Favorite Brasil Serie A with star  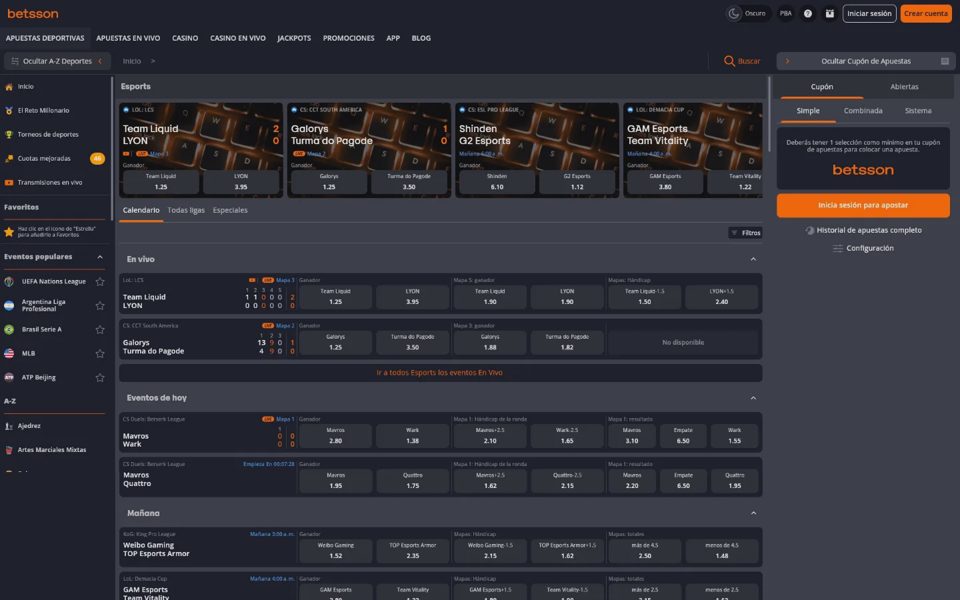[x=100, y=329]
